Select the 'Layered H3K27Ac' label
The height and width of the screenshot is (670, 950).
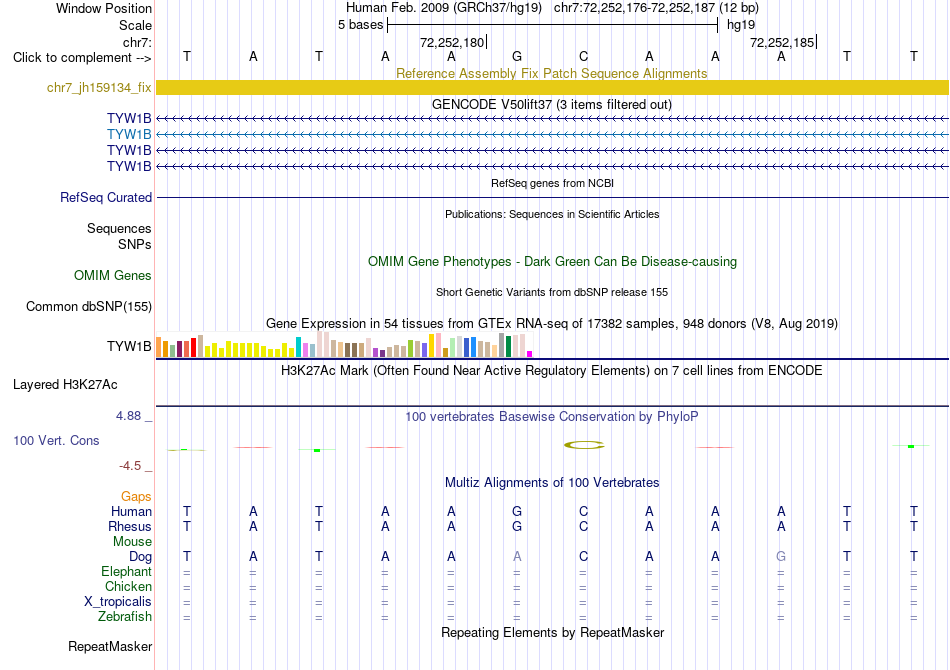click(x=65, y=385)
